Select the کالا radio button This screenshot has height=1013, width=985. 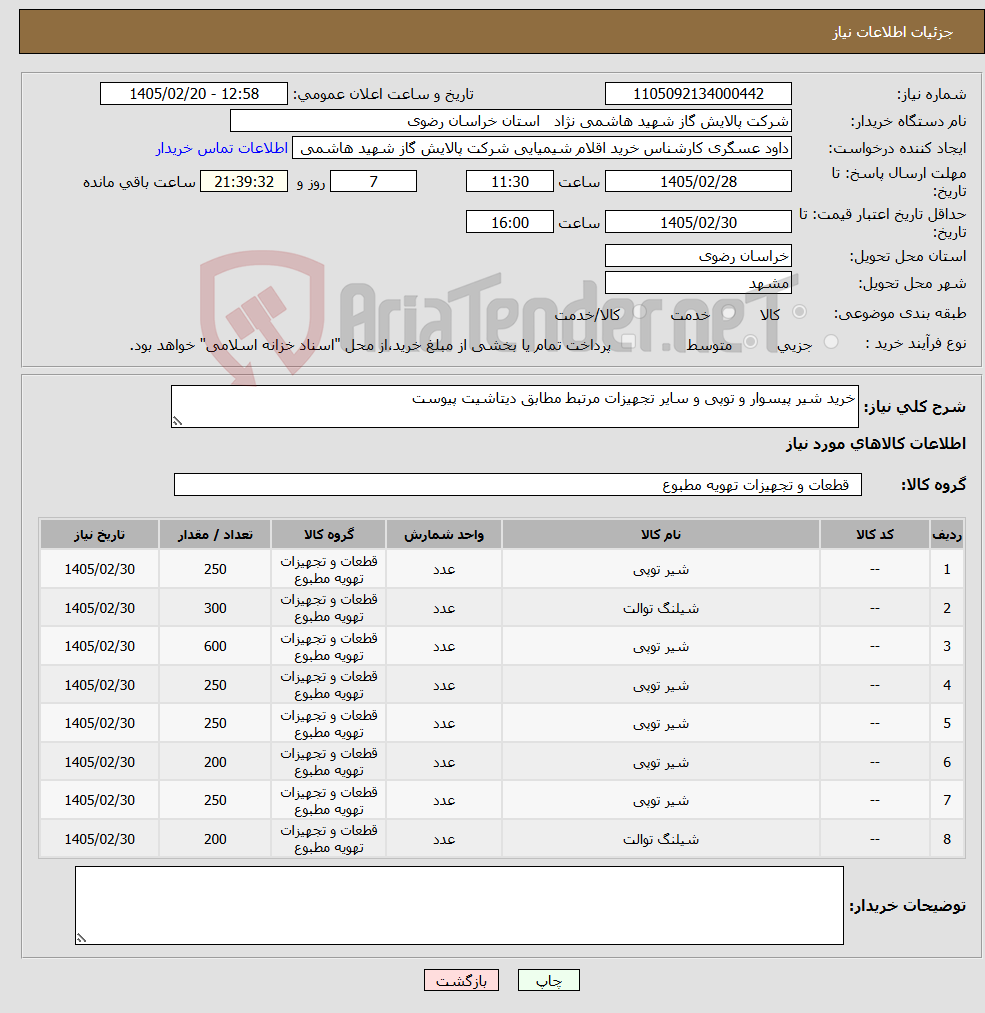click(x=800, y=312)
